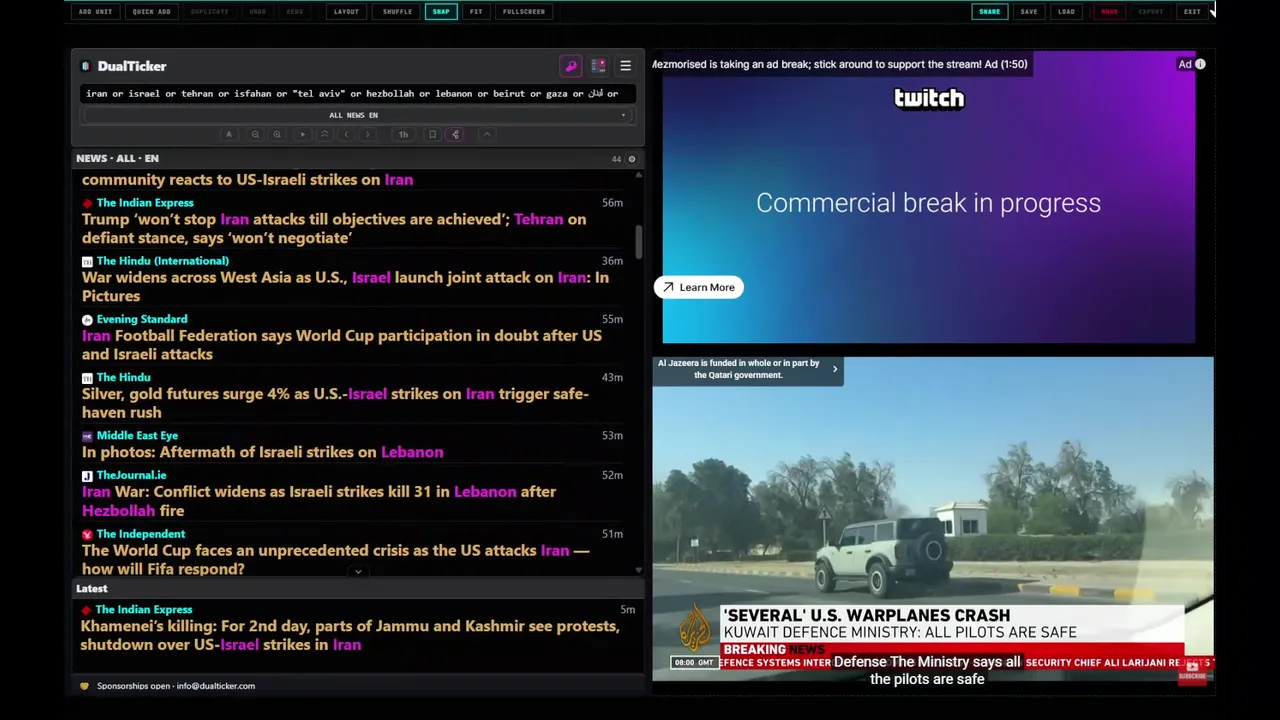The image size is (1280, 720).
Task: Collapse the ticker toolbar with up chevron
Action: (x=487, y=134)
